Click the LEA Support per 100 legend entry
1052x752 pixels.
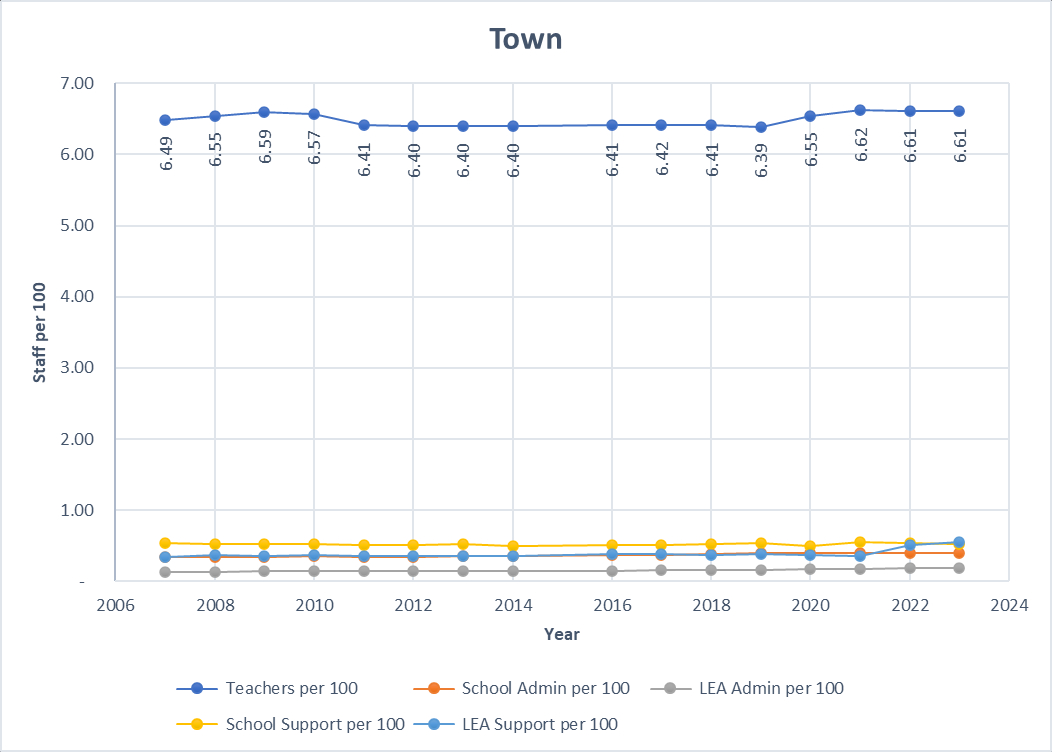pyautogui.click(x=540, y=724)
